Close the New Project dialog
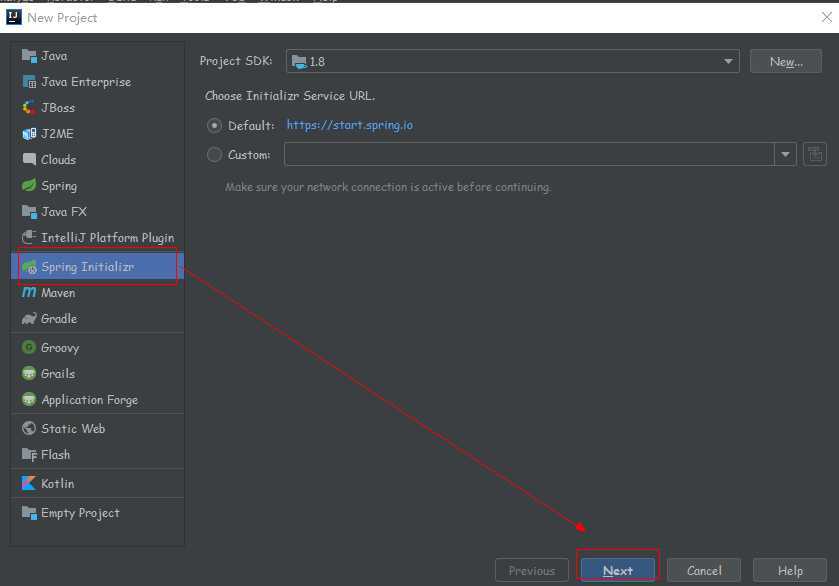 [x=826, y=18]
